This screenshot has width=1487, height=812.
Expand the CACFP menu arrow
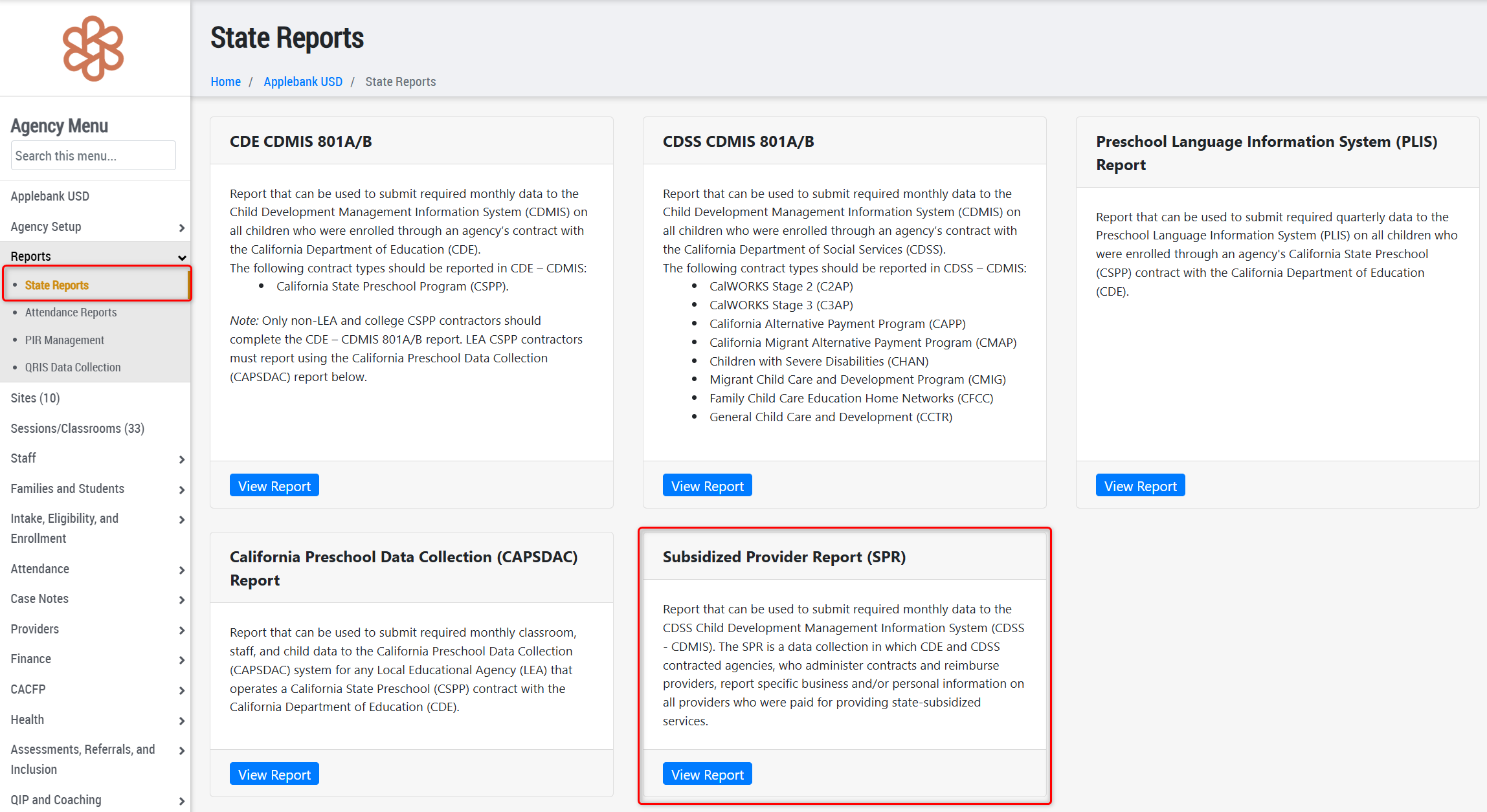[181, 690]
